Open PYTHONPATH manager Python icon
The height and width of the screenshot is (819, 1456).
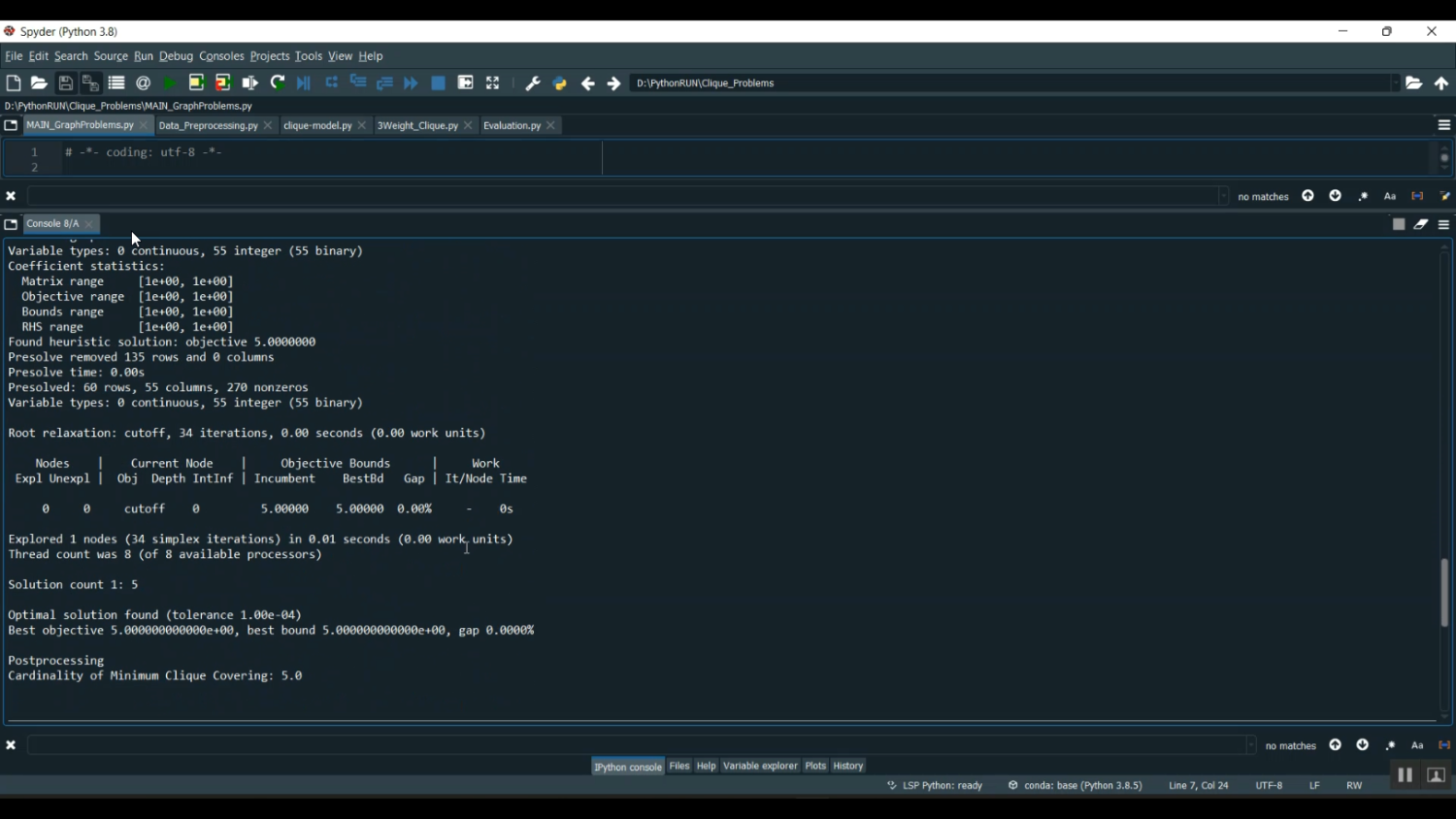[560, 83]
